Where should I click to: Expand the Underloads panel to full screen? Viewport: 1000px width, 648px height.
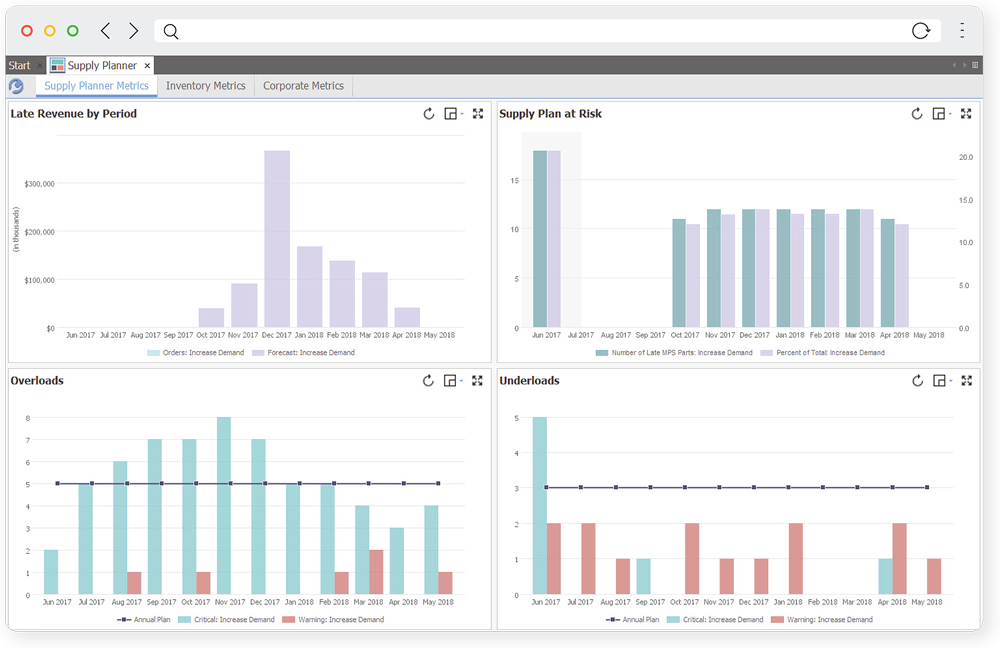966,381
